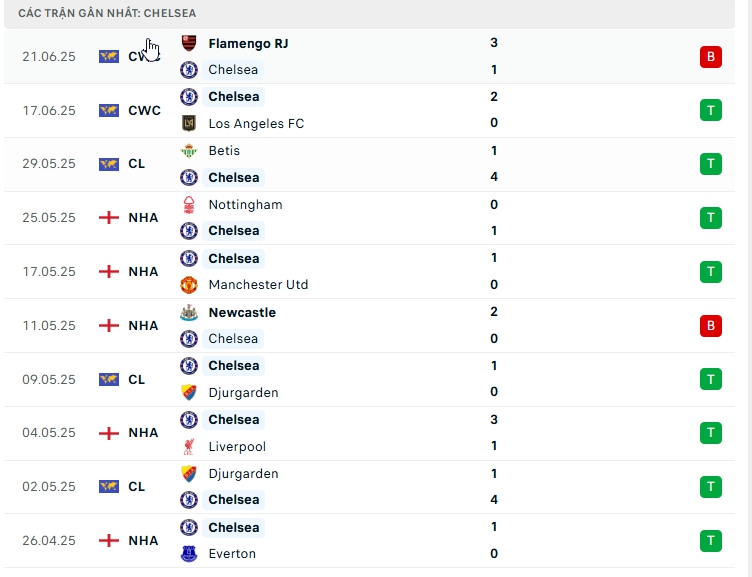Click the Betis club crest

[x=189, y=151]
